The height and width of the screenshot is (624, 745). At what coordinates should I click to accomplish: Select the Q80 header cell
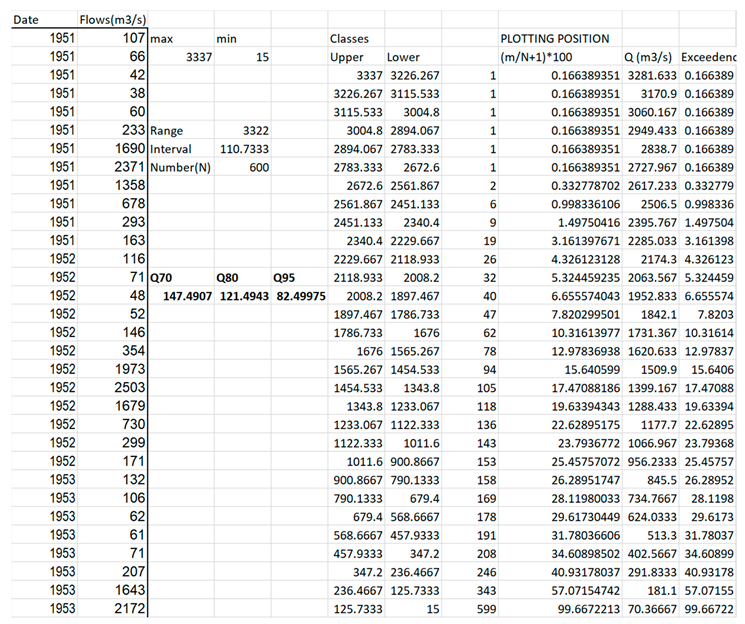click(228, 277)
